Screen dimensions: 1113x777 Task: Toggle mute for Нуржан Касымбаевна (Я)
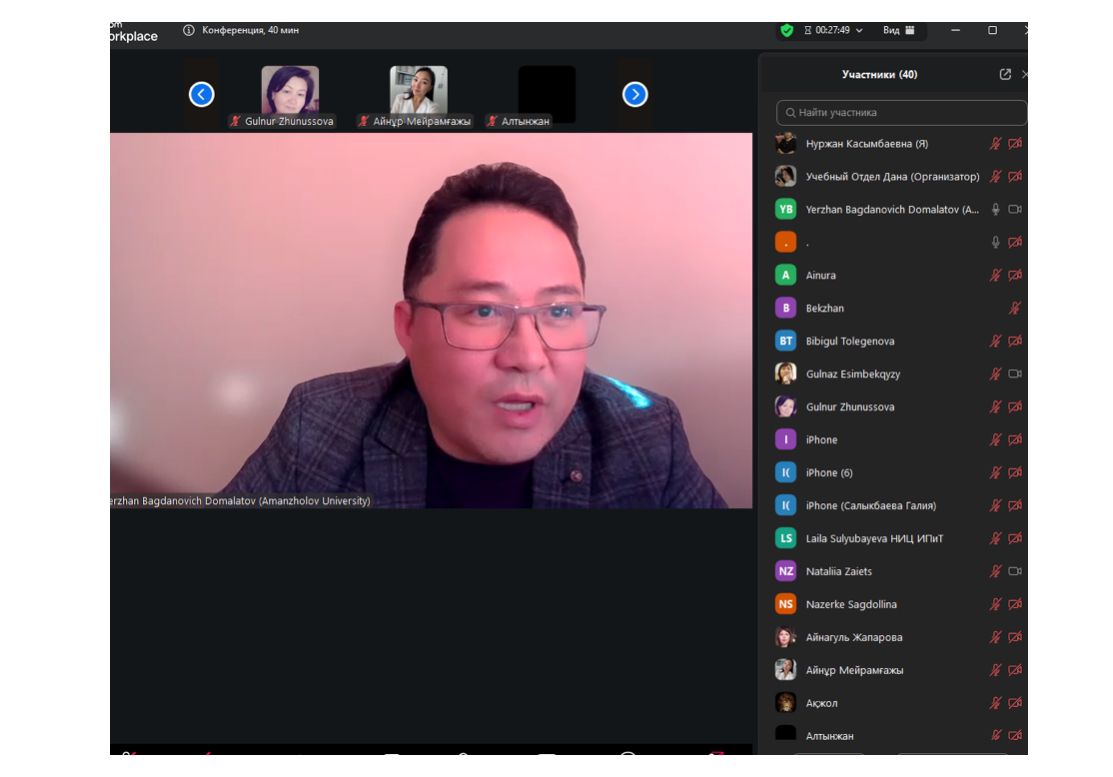click(995, 144)
